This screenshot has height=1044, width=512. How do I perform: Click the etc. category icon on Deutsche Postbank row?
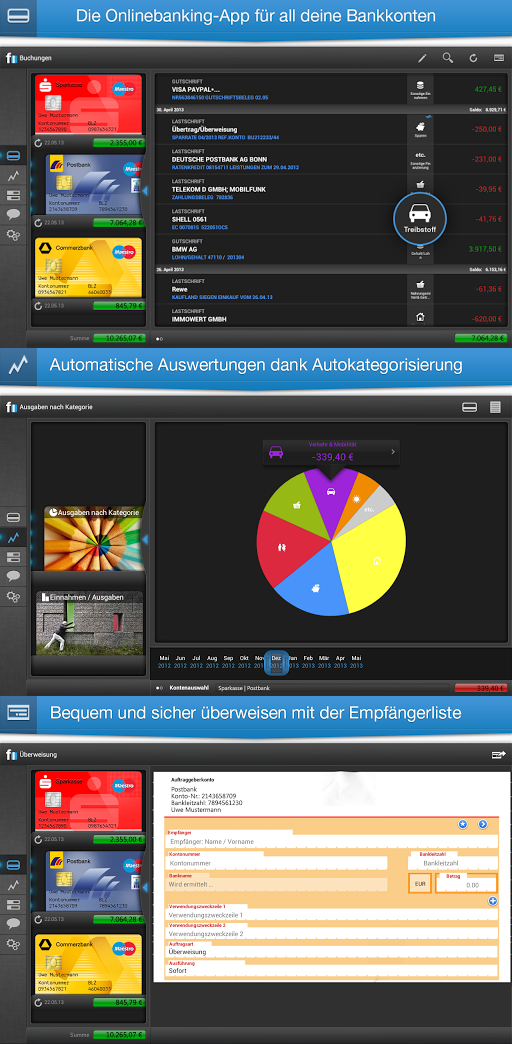click(420, 159)
